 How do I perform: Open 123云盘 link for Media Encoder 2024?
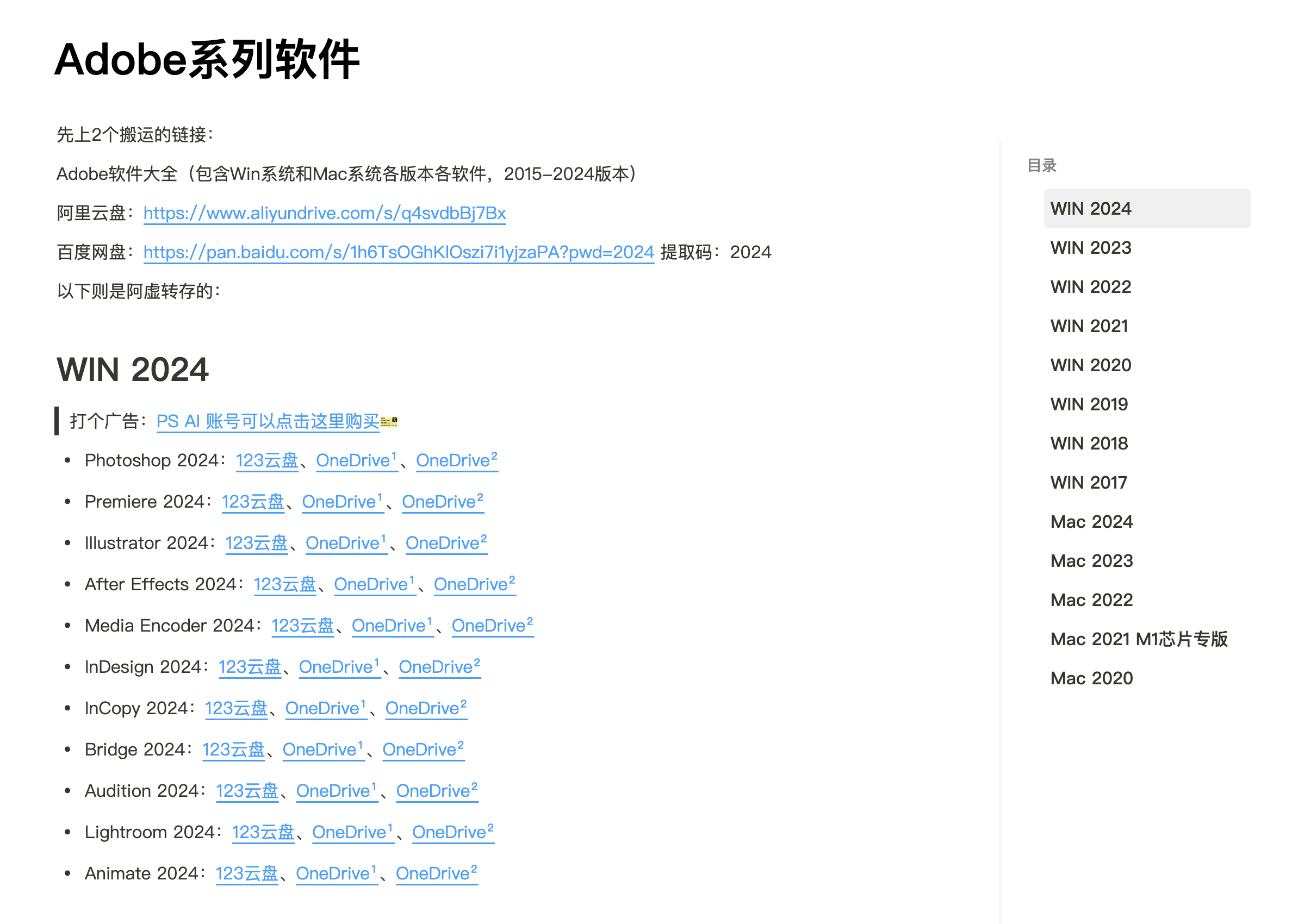[302, 626]
